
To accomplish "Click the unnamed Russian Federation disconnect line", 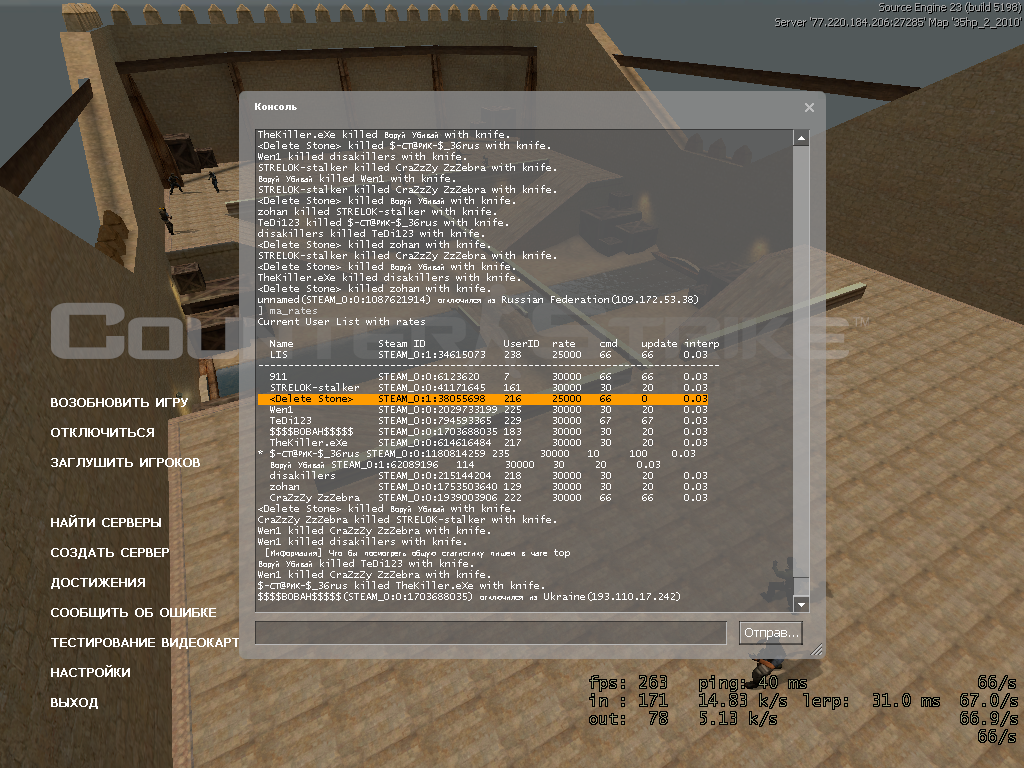I will (x=478, y=300).
